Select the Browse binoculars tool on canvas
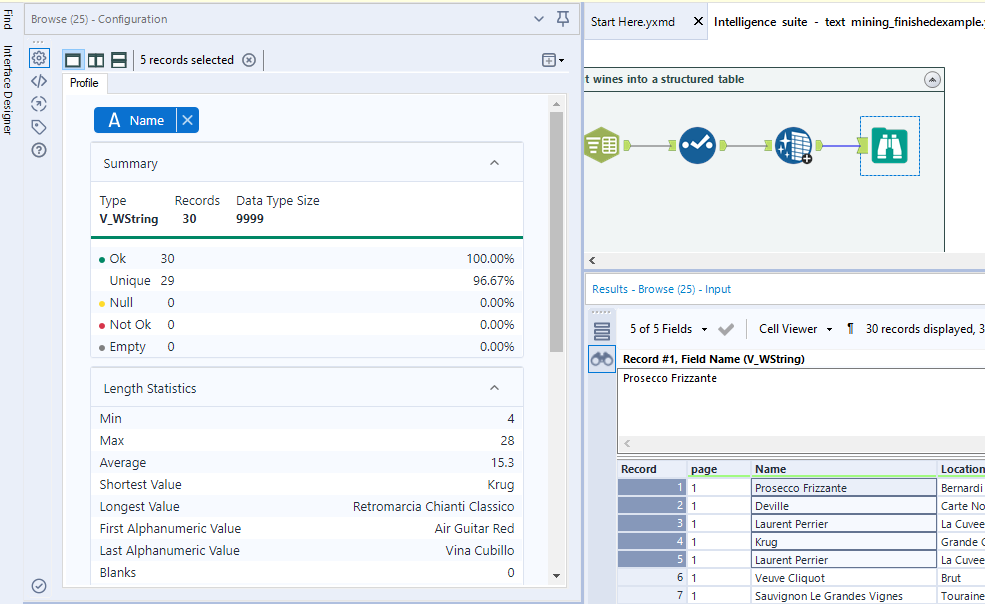985x604 pixels. click(889, 145)
